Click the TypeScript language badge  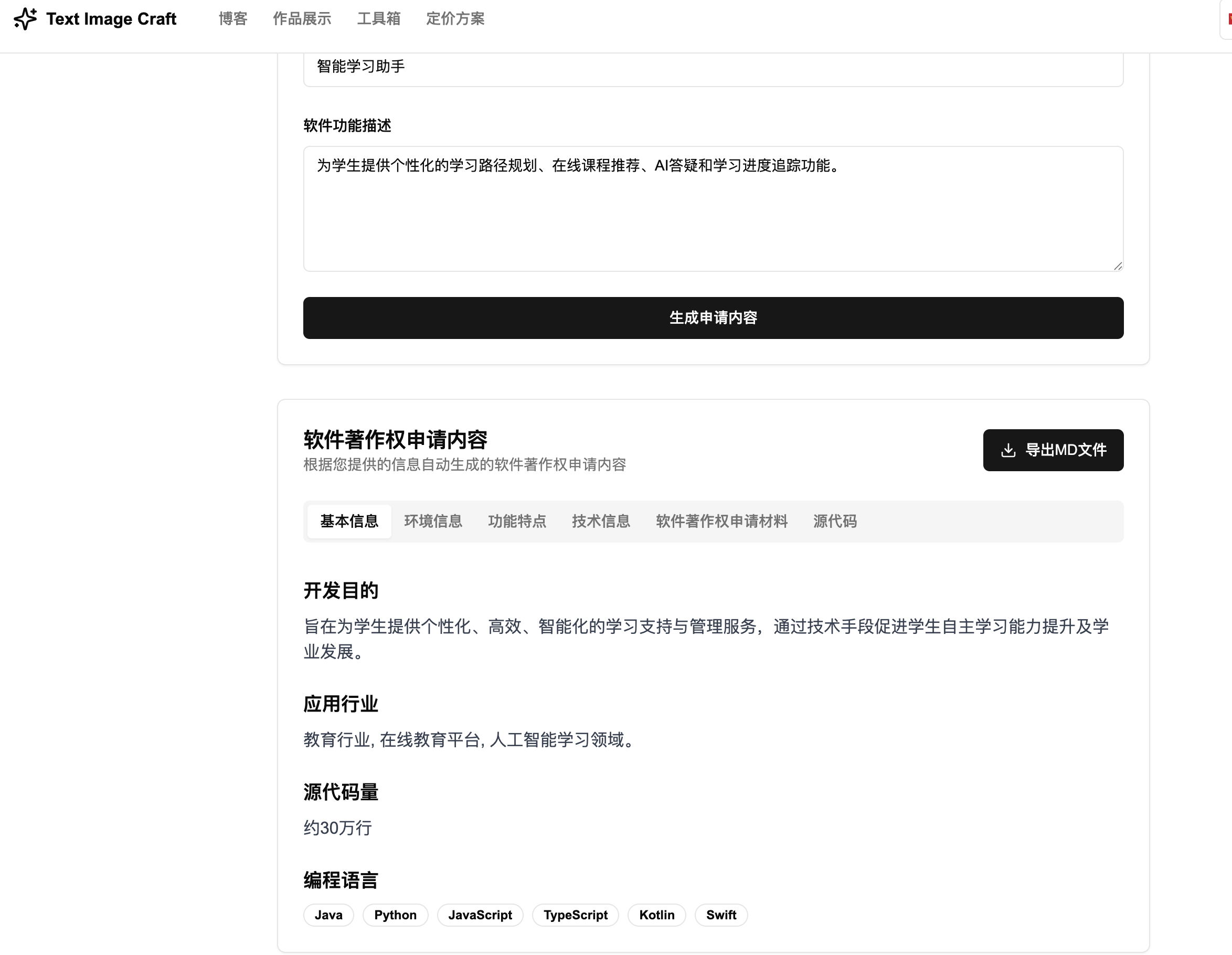coord(575,915)
